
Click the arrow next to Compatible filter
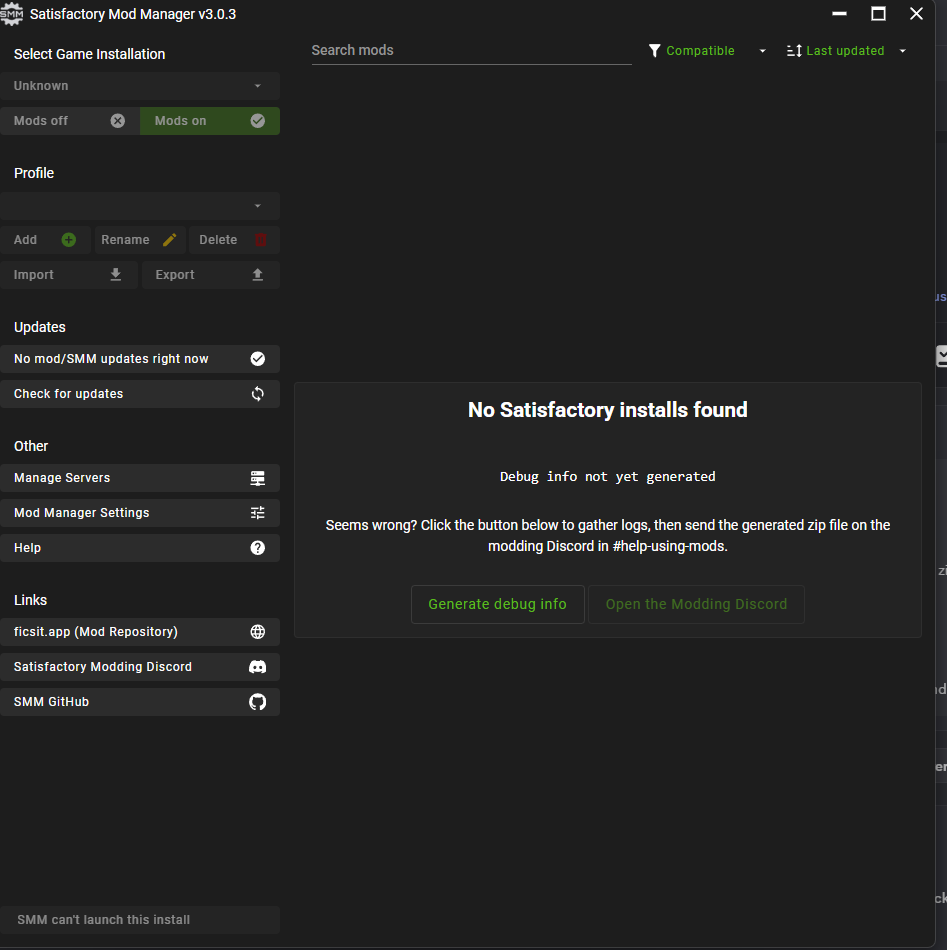(762, 51)
